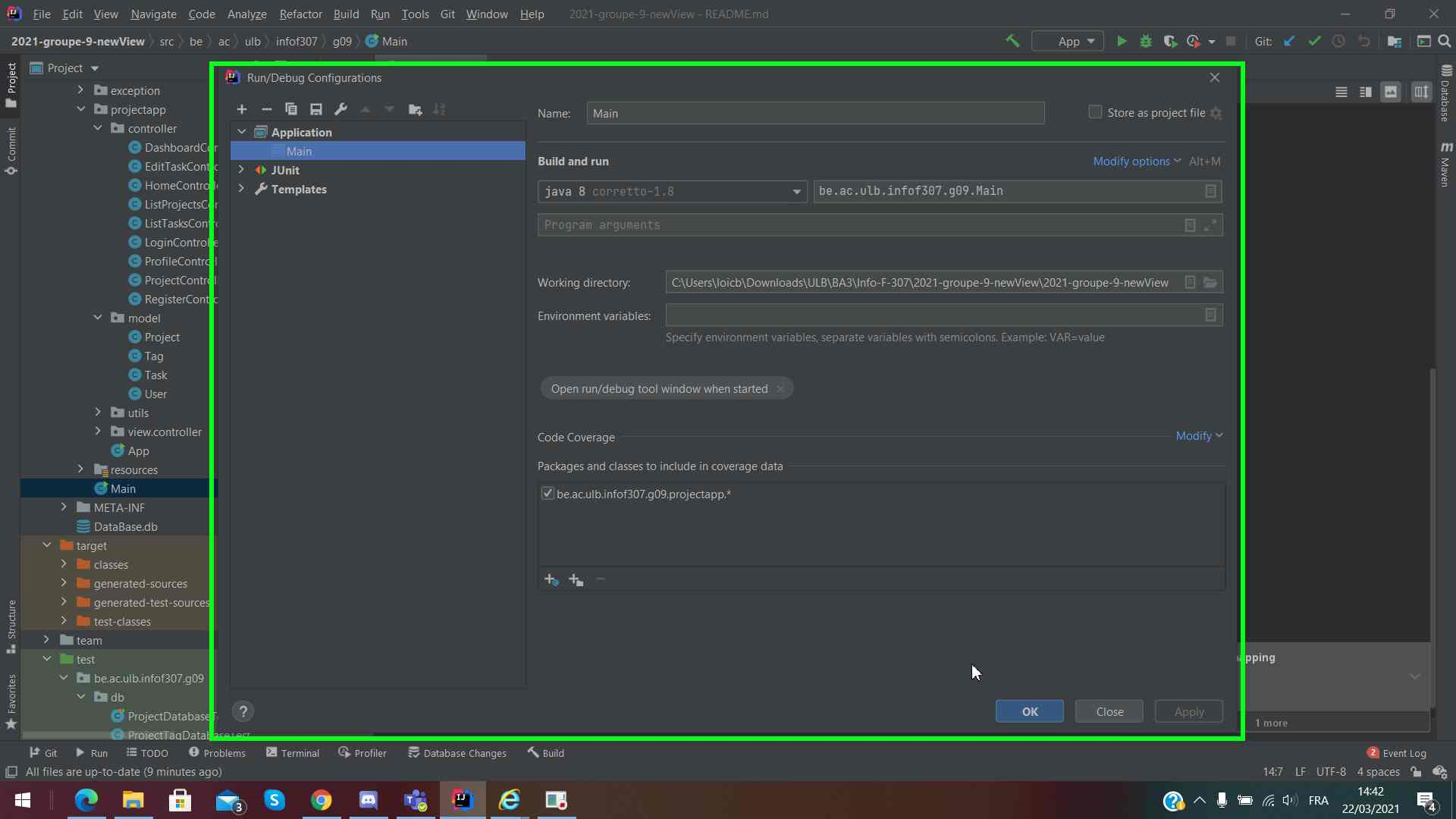The height and width of the screenshot is (819, 1456).
Task: Remove the Open run/debug tool window tag
Action: (x=780, y=389)
